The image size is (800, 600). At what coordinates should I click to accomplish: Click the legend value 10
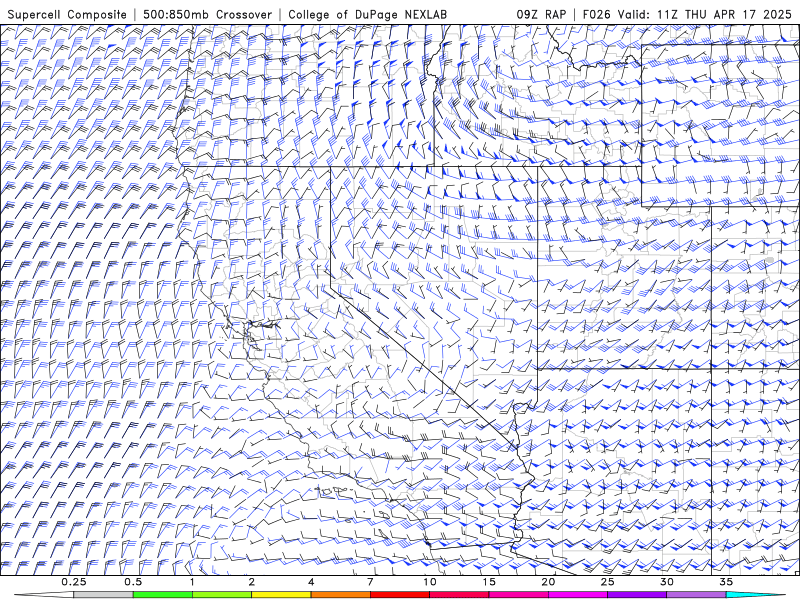pyautogui.click(x=430, y=582)
